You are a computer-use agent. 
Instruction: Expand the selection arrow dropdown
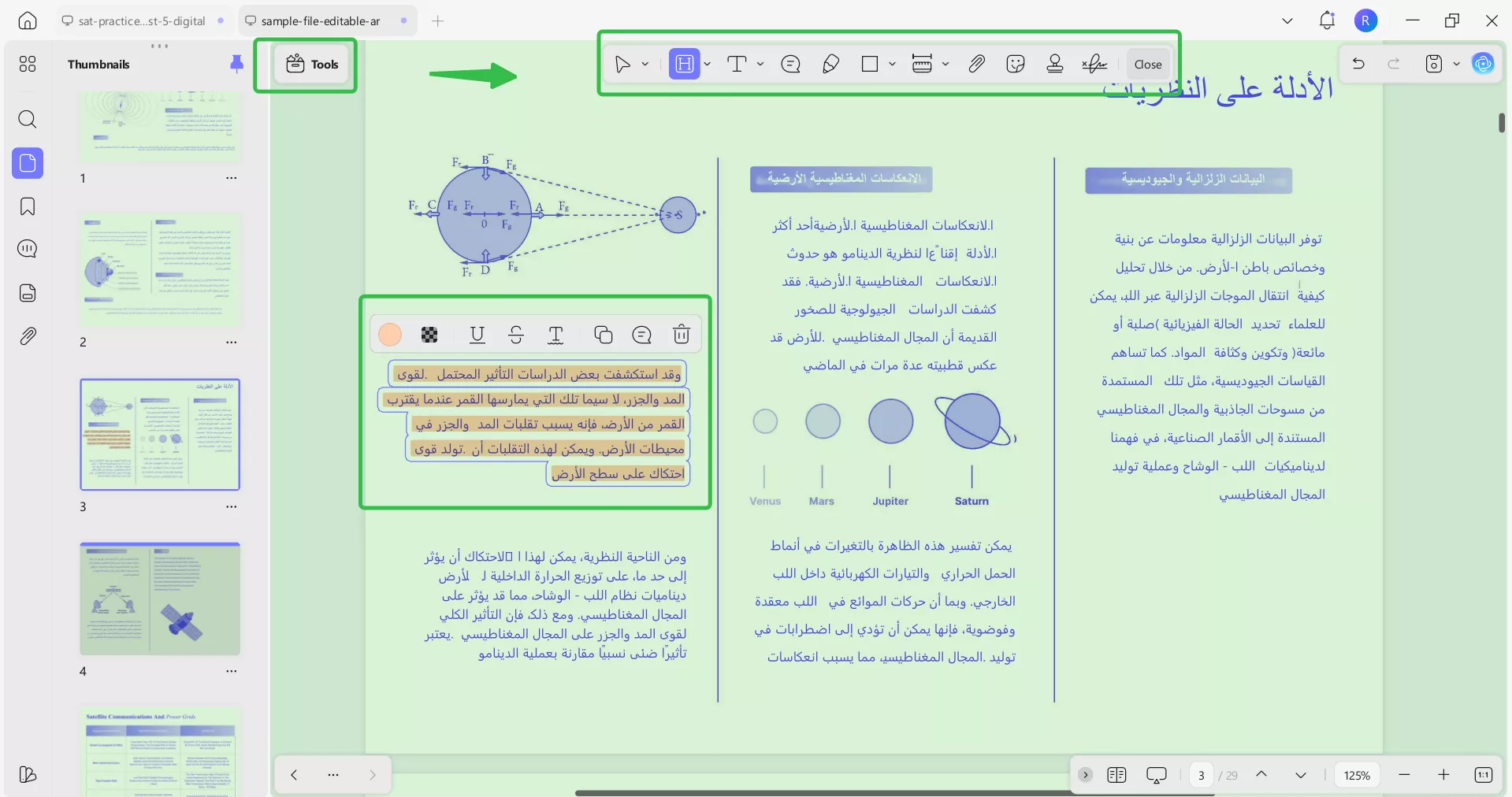(645, 64)
